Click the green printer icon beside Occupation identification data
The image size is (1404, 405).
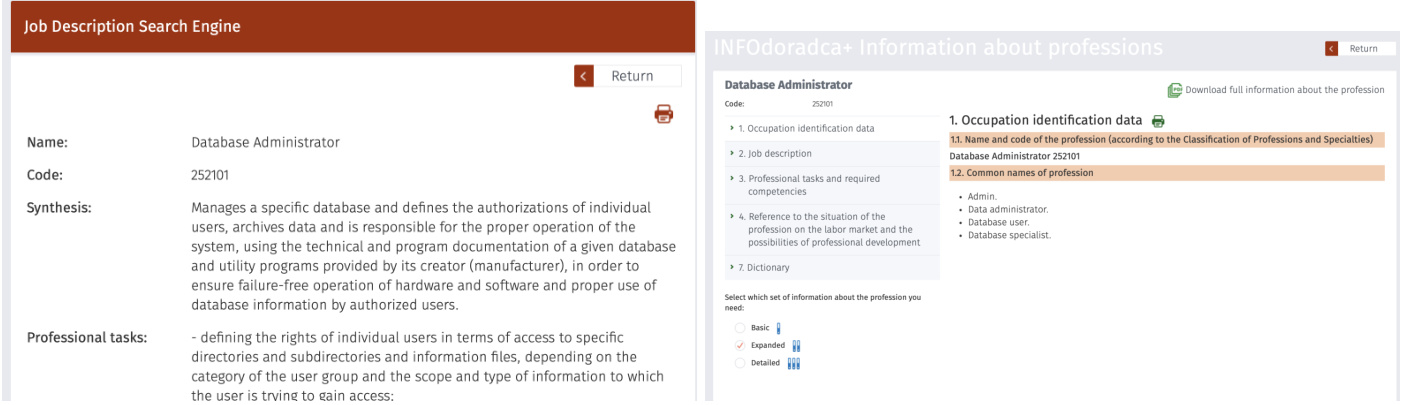point(1158,121)
